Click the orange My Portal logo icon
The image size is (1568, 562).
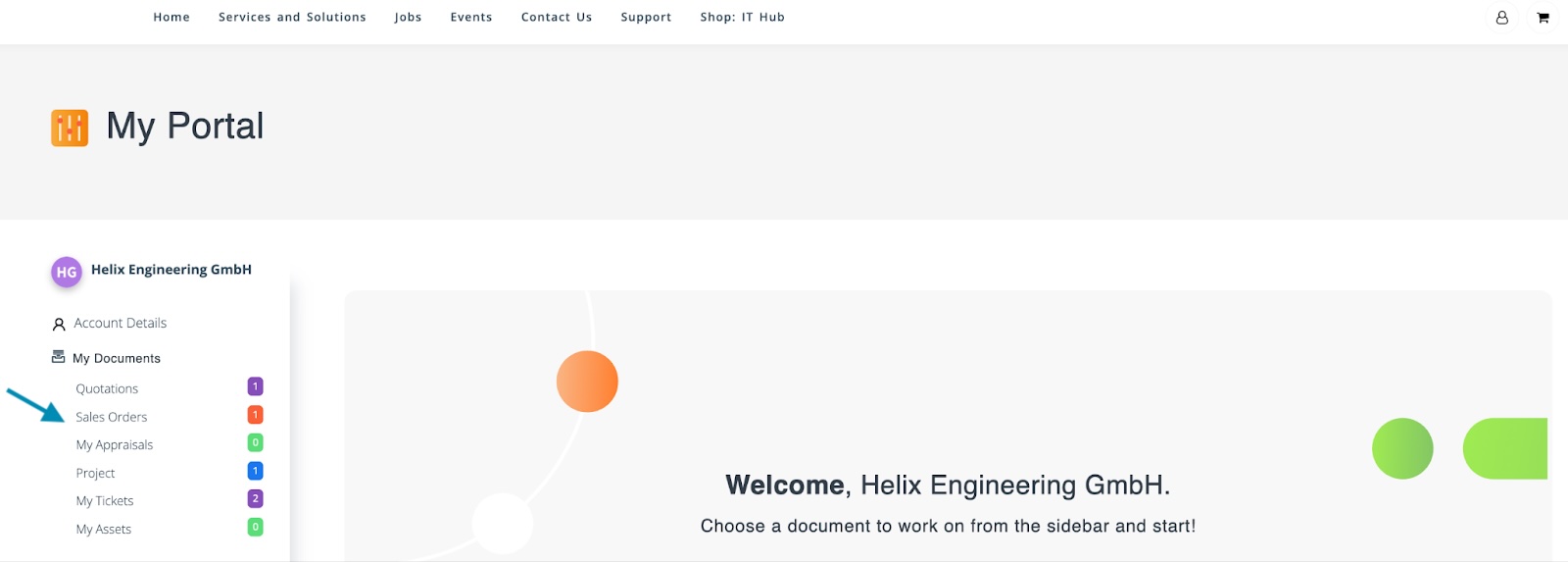click(x=70, y=128)
